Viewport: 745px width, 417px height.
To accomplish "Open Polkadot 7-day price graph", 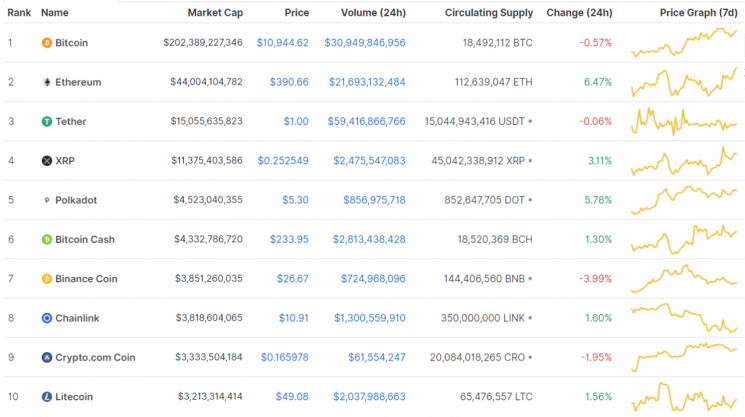I will coord(684,200).
